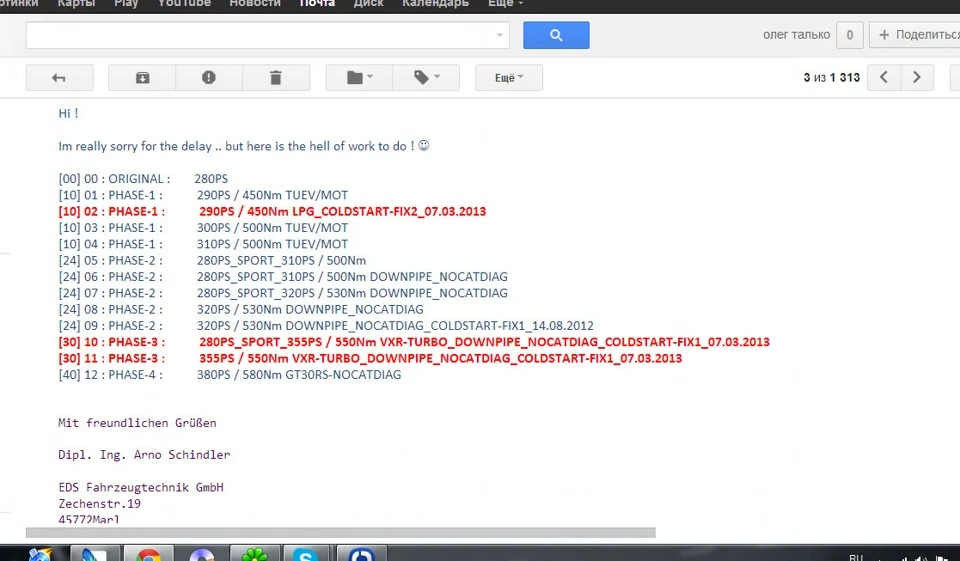Go to the newer message arrow
Screen dimensions: 960x561
coord(883,77)
